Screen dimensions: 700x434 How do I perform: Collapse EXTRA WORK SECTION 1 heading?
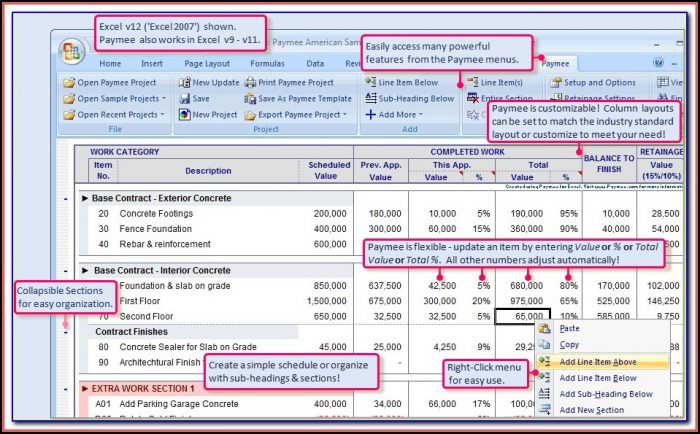click(x=84, y=388)
